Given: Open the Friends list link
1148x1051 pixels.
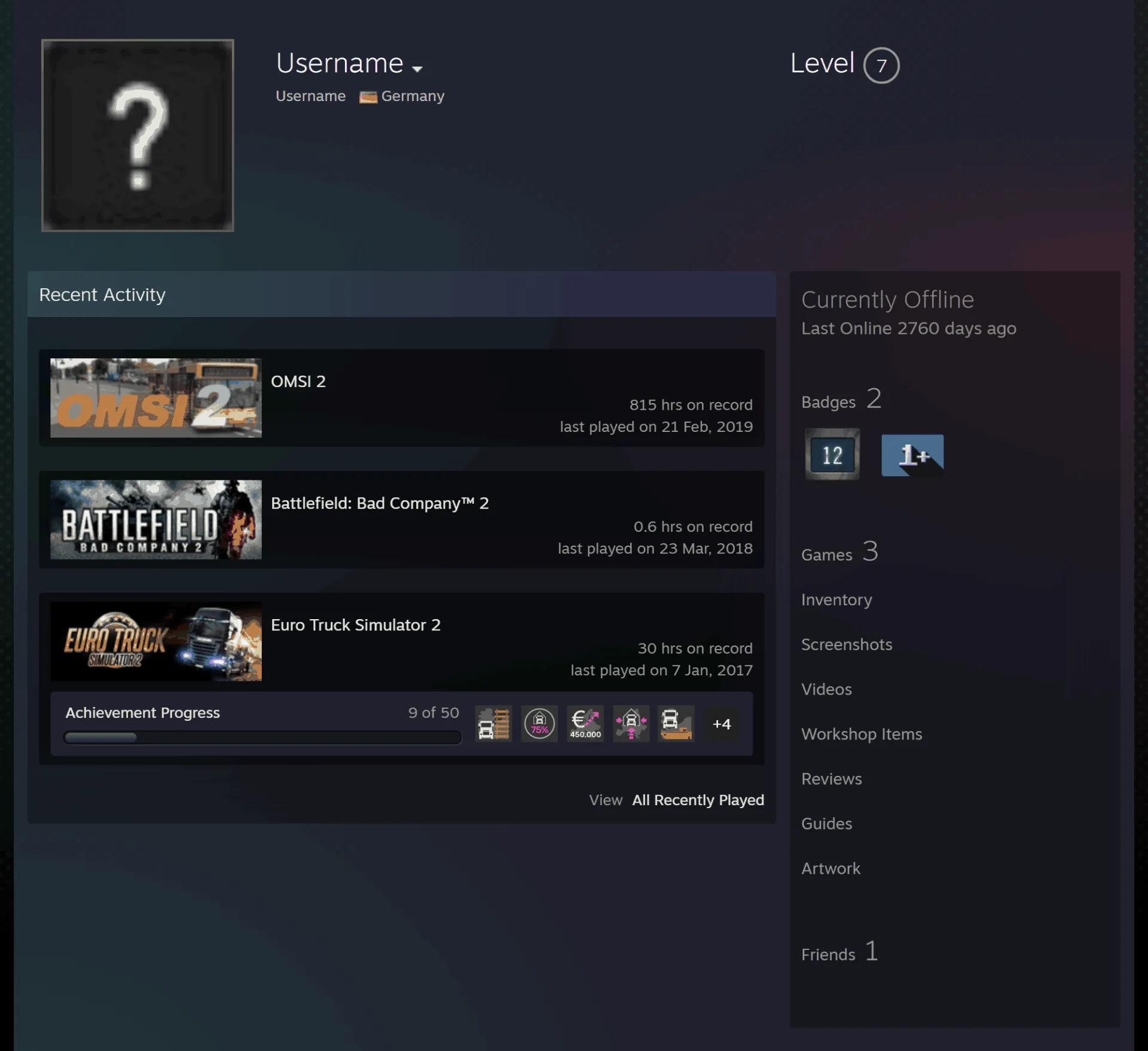Looking at the screenshot, I should coord(839,952).
